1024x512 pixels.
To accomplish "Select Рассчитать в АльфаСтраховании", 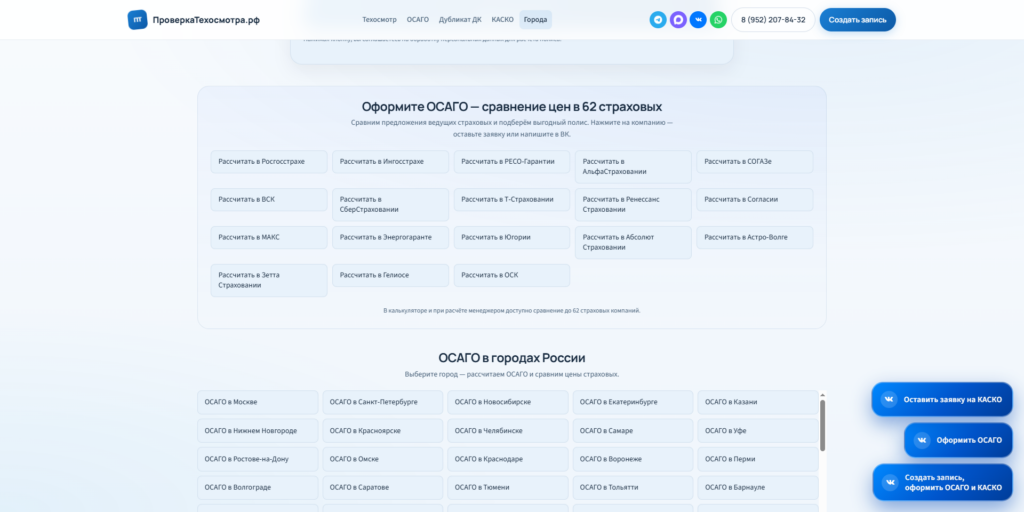I will 633,167.
